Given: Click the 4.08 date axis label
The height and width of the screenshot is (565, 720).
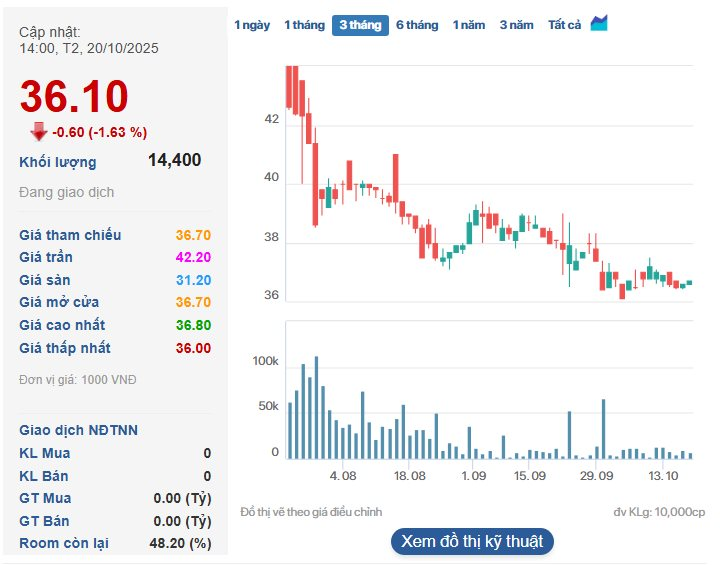Looking at the screenshot, I should coord(343,476).
